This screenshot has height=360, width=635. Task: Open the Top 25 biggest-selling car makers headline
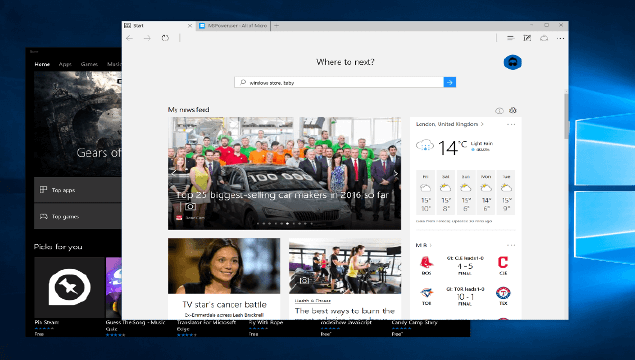click(x=282, y=195)
